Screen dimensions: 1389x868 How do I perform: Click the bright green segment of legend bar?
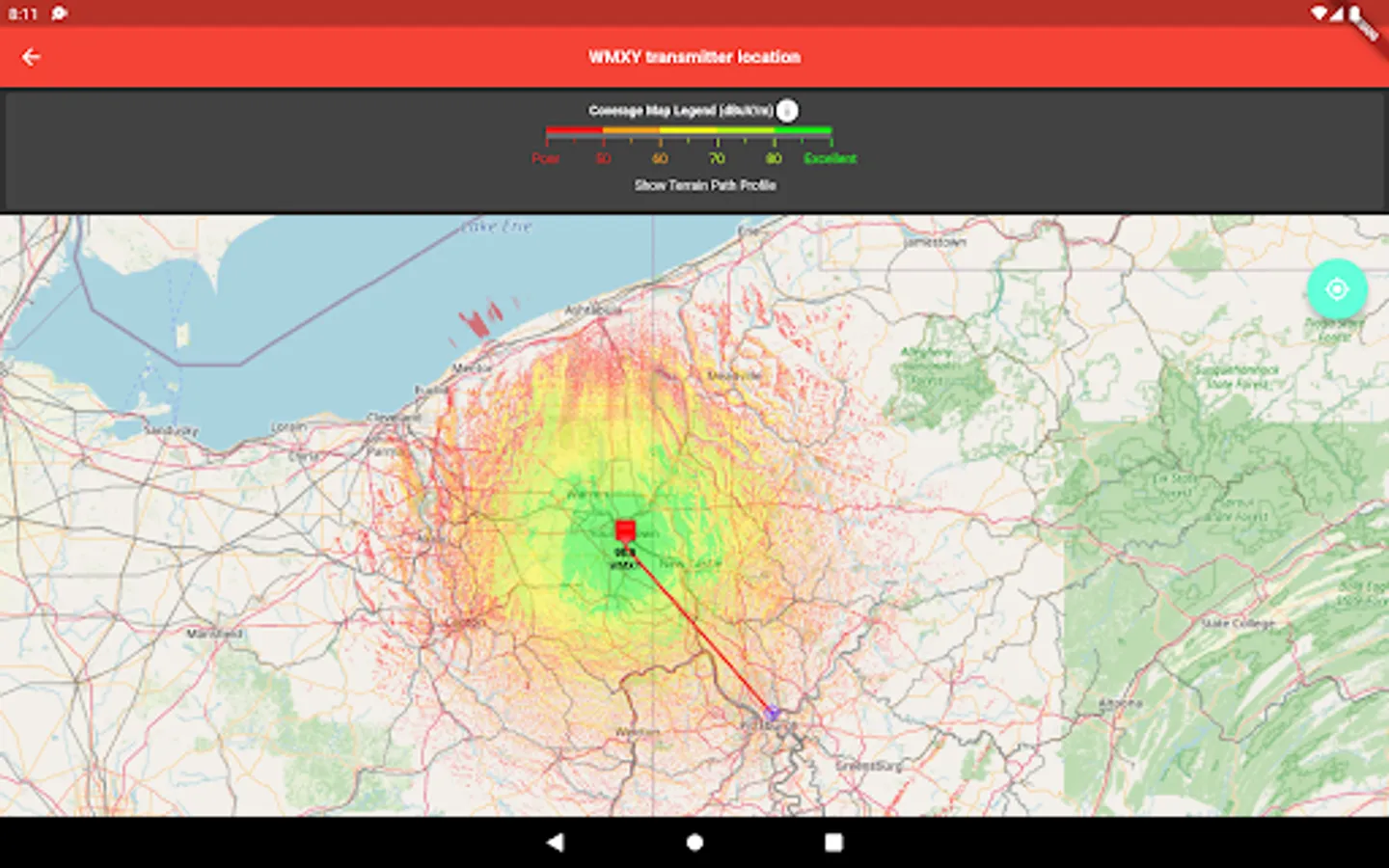[x=803, y=129]
